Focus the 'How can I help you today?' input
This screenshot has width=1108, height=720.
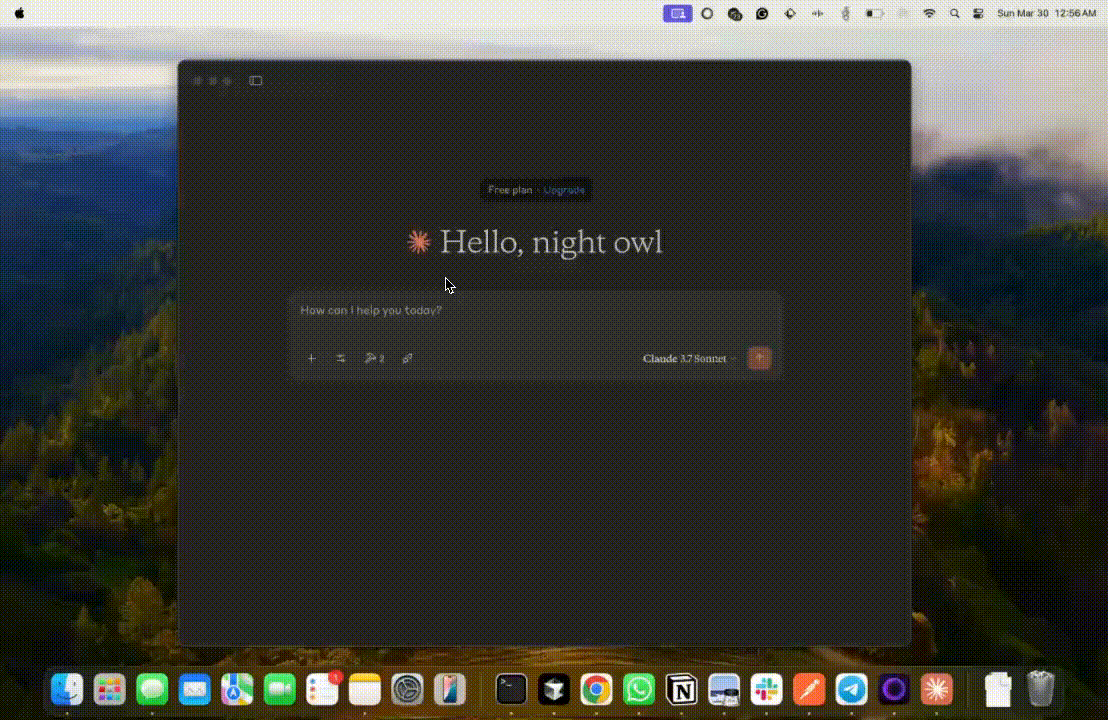[x=536, y=310]
